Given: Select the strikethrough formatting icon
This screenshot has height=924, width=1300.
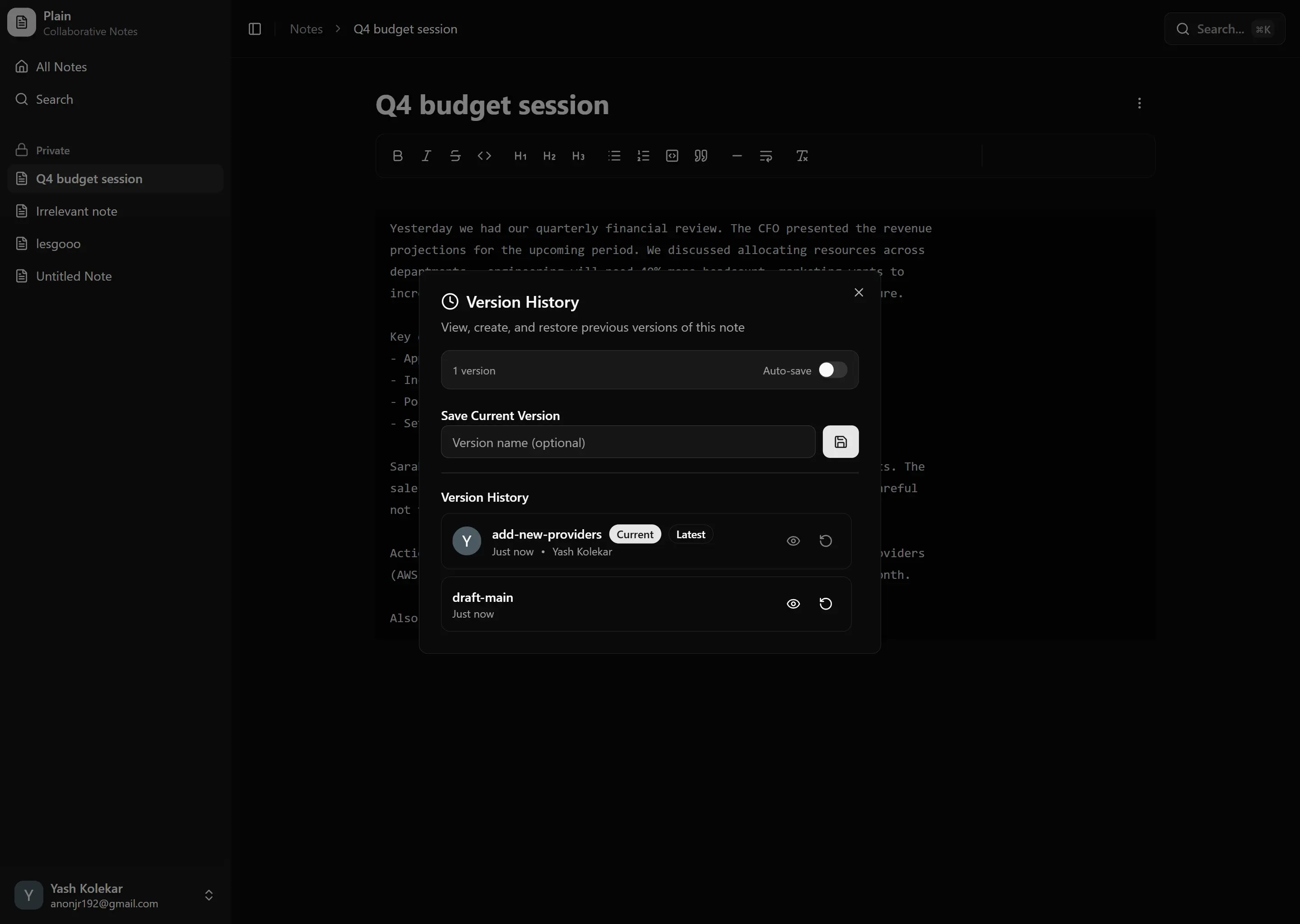Looking at the screenshot, I should coord(455,155).
